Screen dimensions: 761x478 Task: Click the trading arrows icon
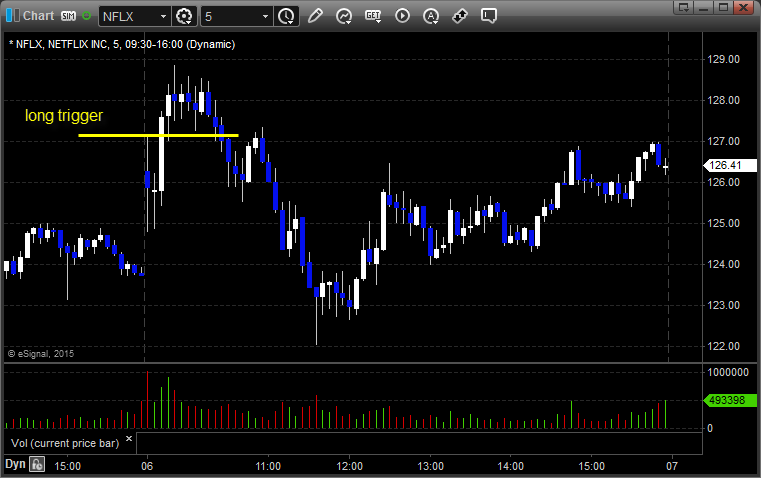click(x=460, y=16)
